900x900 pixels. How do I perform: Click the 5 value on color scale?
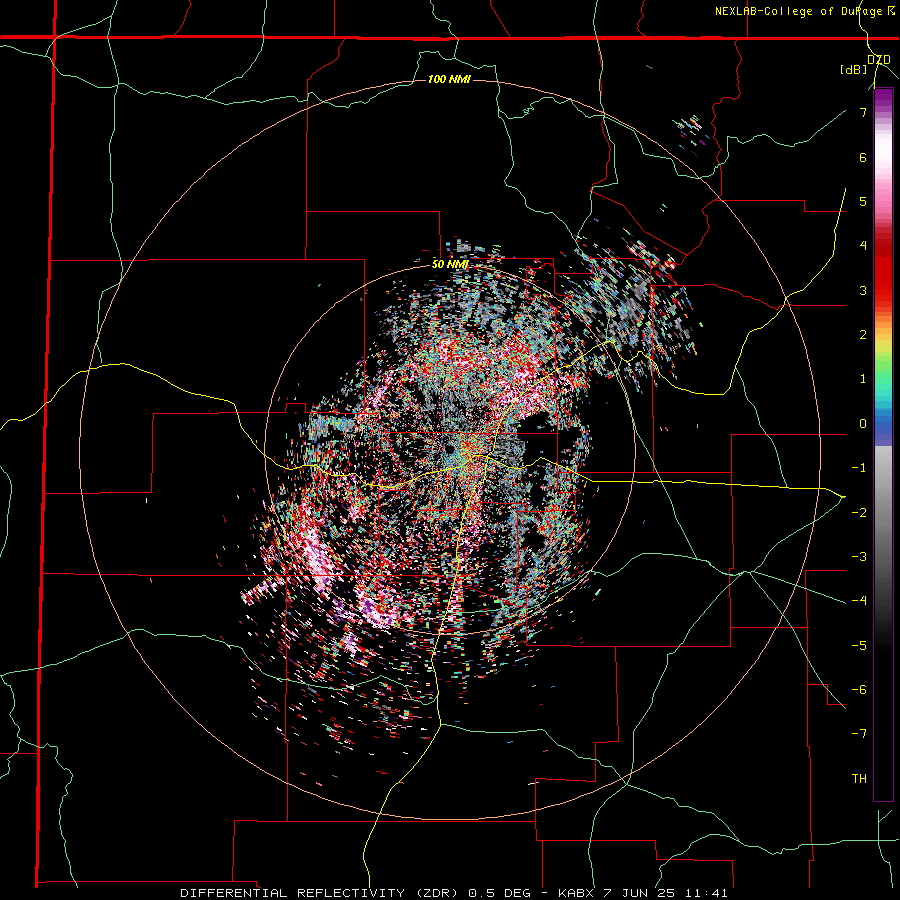coord(863,201)
